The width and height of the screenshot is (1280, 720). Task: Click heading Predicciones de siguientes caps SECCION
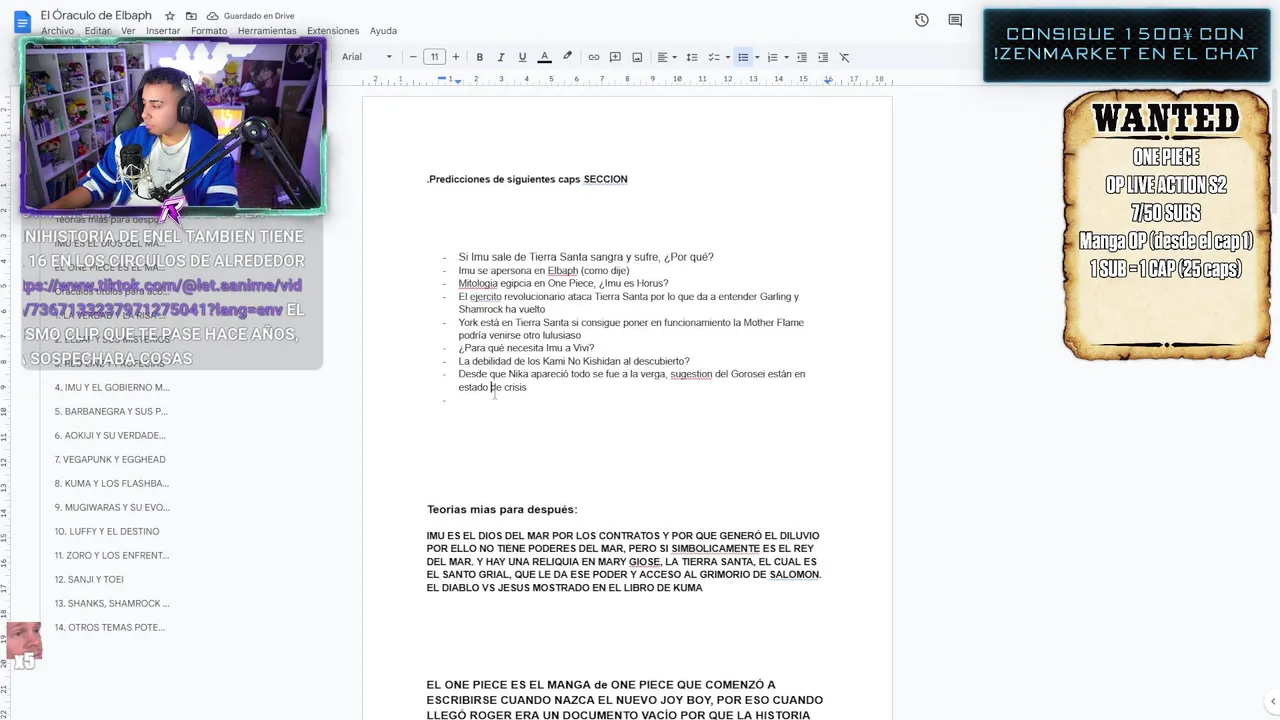coord(527,179)
